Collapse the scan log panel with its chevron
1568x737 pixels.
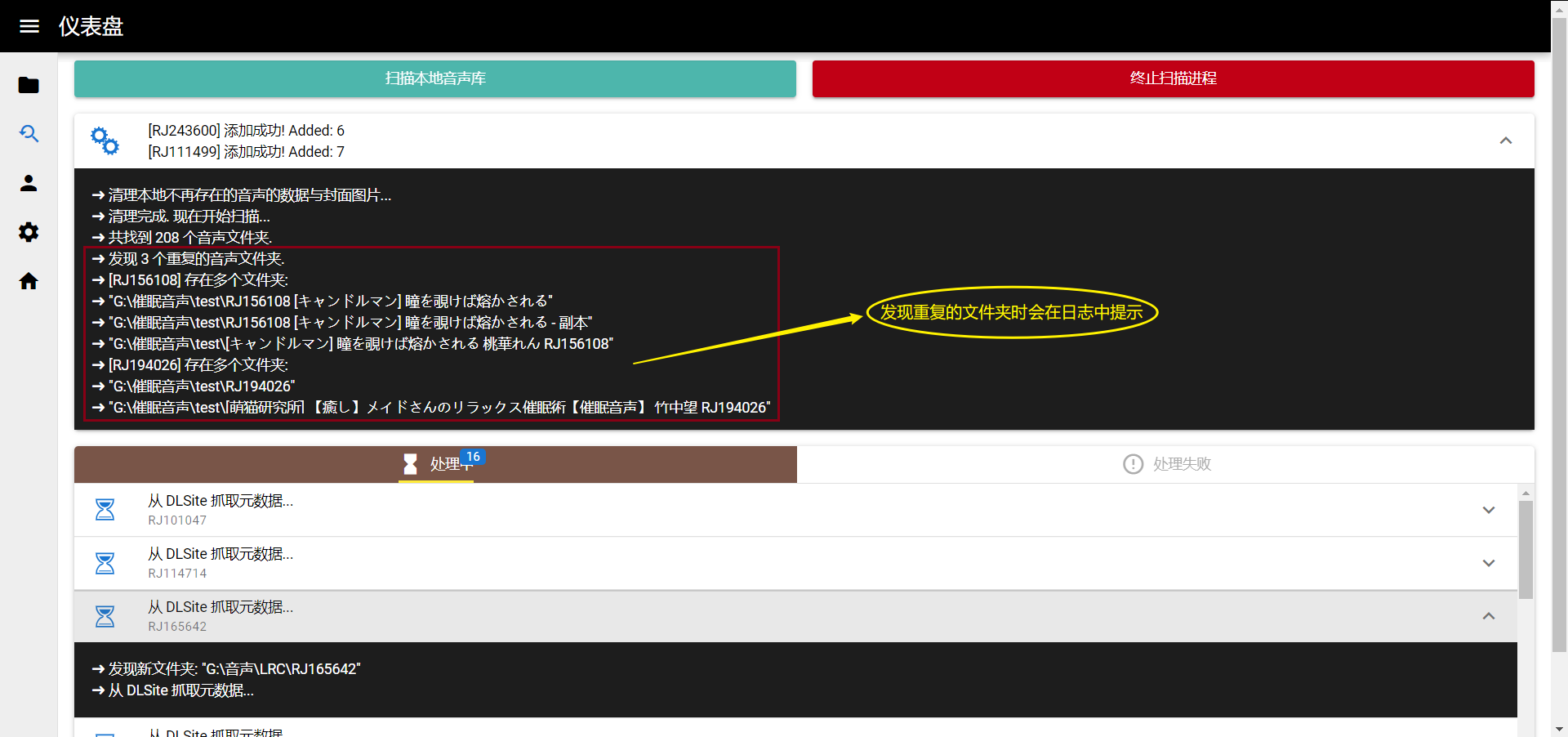1506,141
